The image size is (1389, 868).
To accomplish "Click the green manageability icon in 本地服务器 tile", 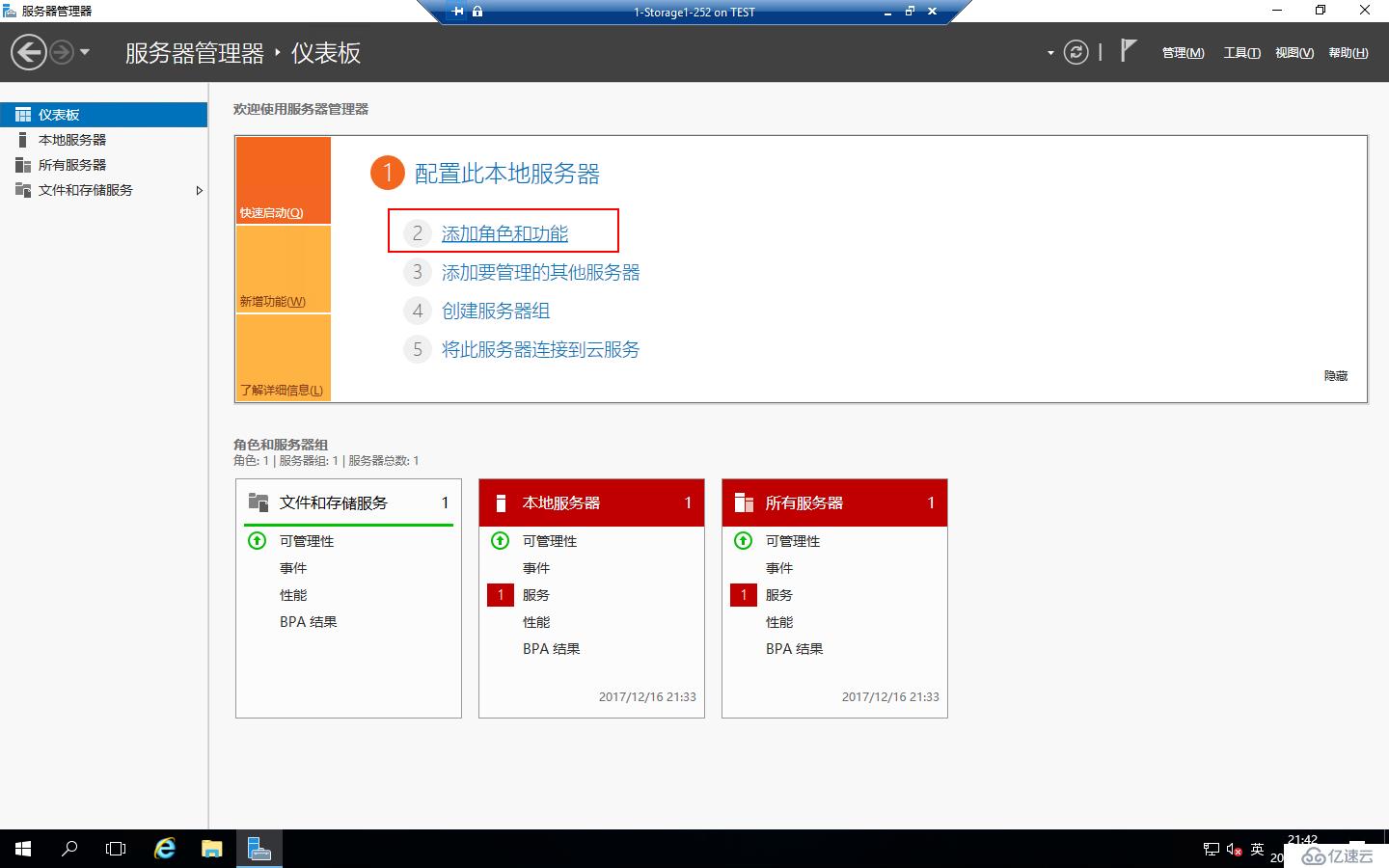I will pos(500,541).
